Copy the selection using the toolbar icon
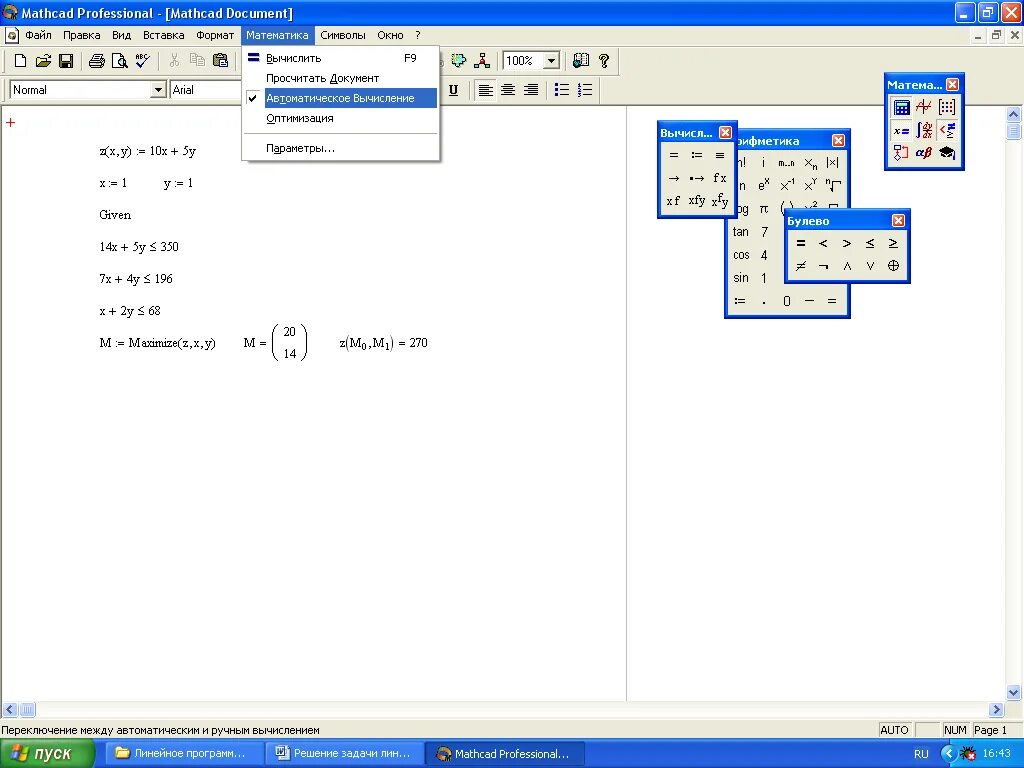The height and width of the screenshot is (768, 1024). click(197, 61)
